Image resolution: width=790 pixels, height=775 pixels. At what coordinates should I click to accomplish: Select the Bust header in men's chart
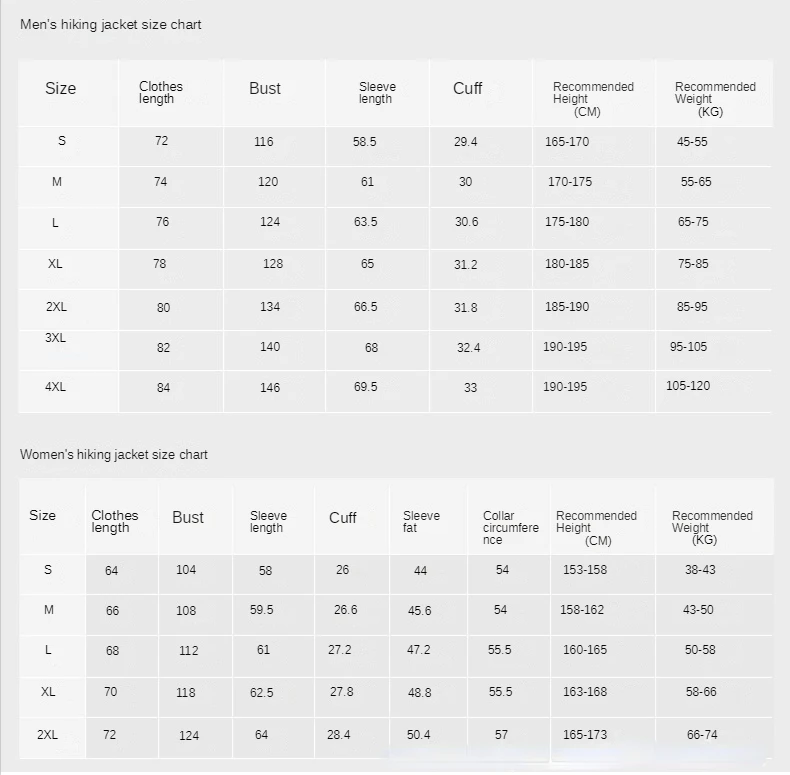[x=265, y=89]
